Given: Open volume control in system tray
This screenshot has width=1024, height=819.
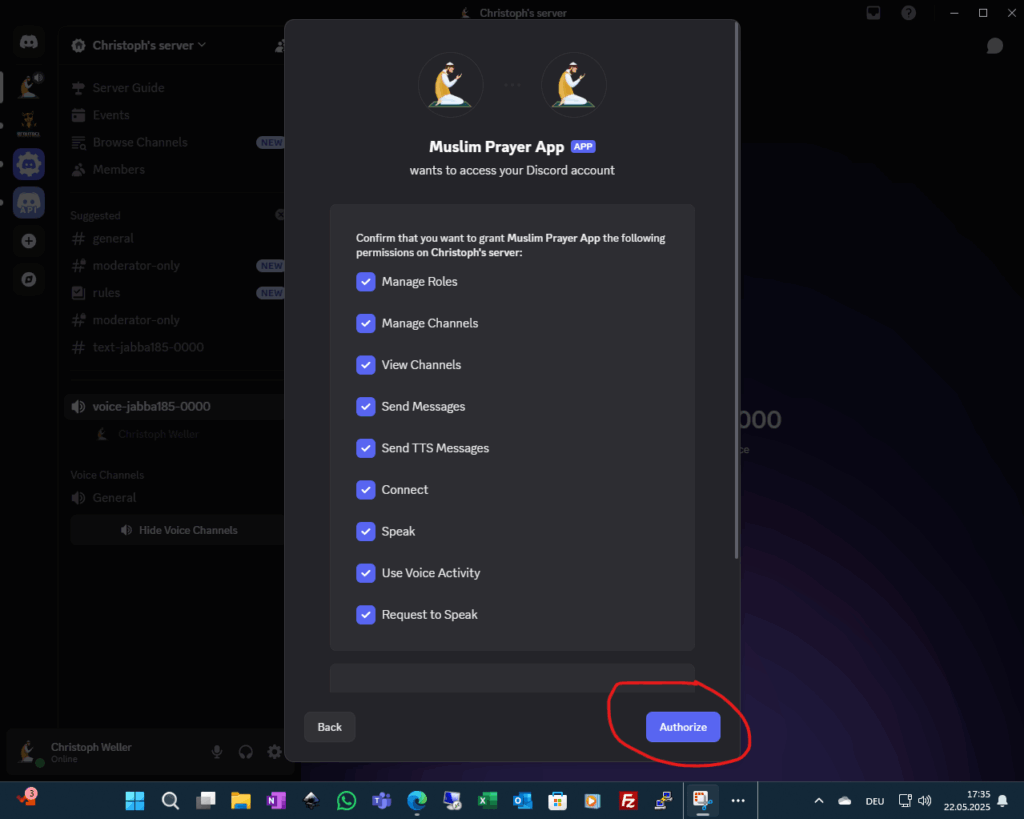Looking at the screenshot, I should [x=924, y=801].
